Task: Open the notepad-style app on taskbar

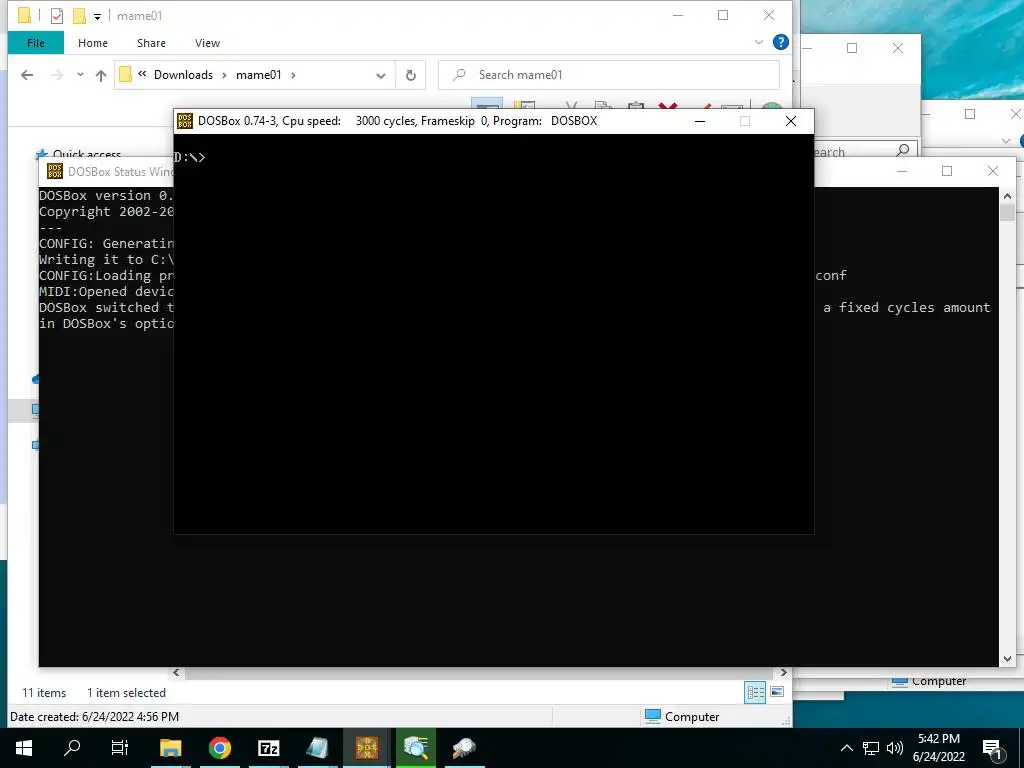Action: coord(317,748)
